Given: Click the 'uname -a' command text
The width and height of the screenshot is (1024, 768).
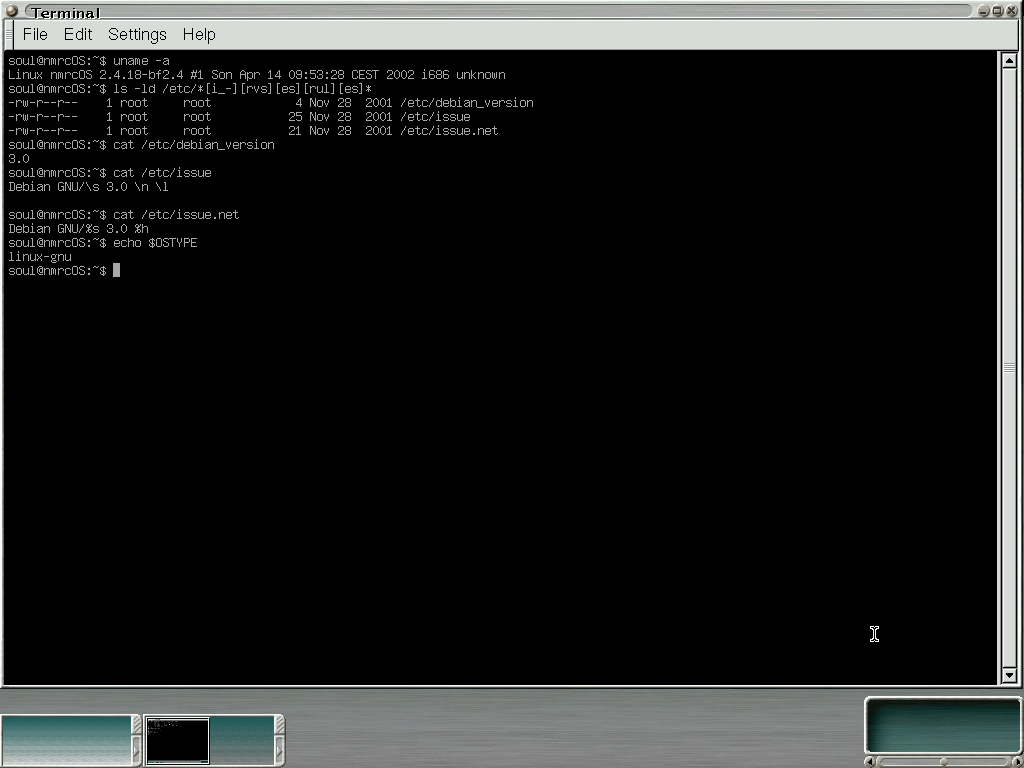Looking at the screenshot, I should (x=141, y=61).
